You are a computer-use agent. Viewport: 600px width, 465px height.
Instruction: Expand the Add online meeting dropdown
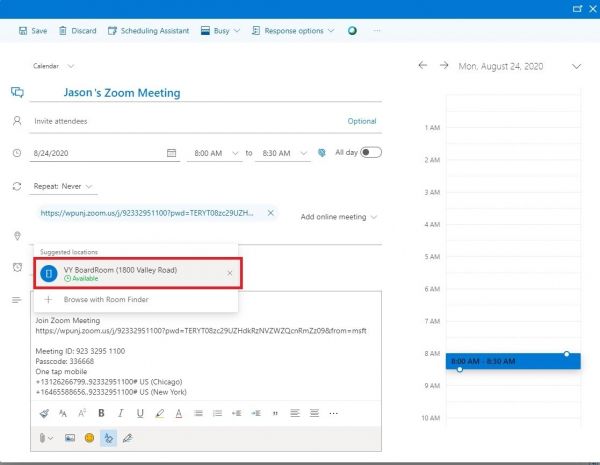point(339,217)
